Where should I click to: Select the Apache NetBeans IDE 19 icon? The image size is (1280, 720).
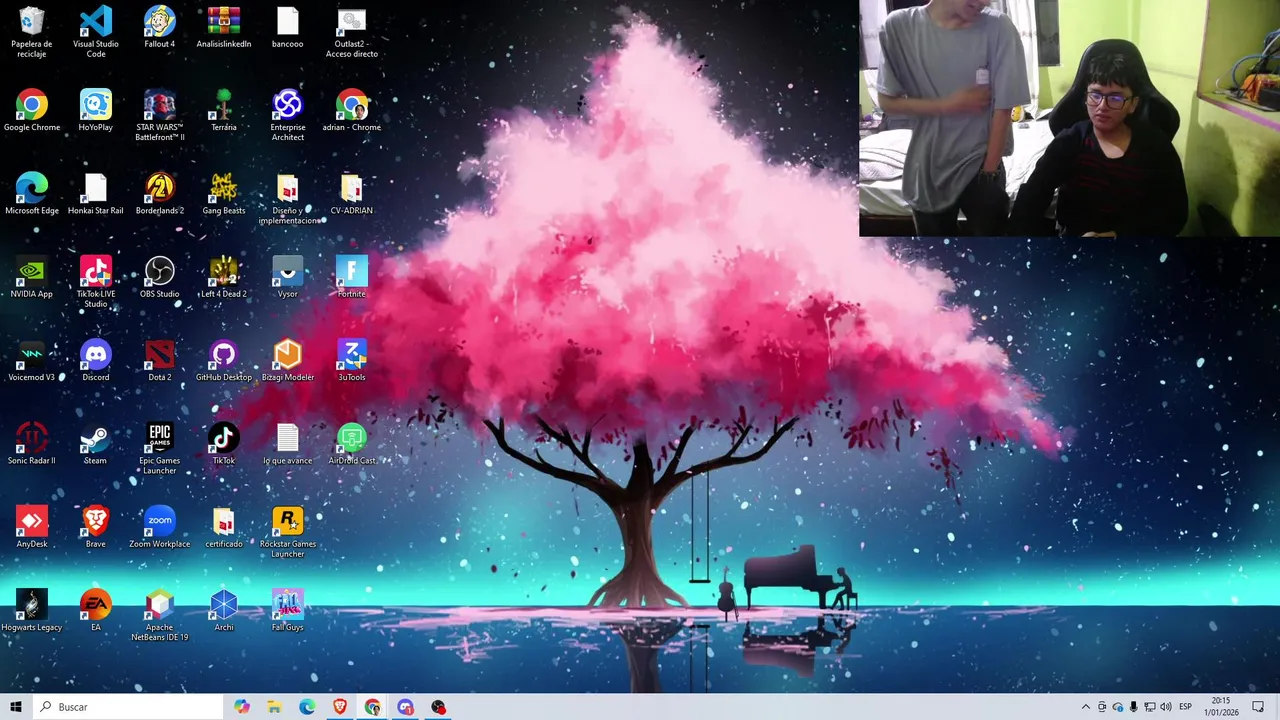[159, 605]
